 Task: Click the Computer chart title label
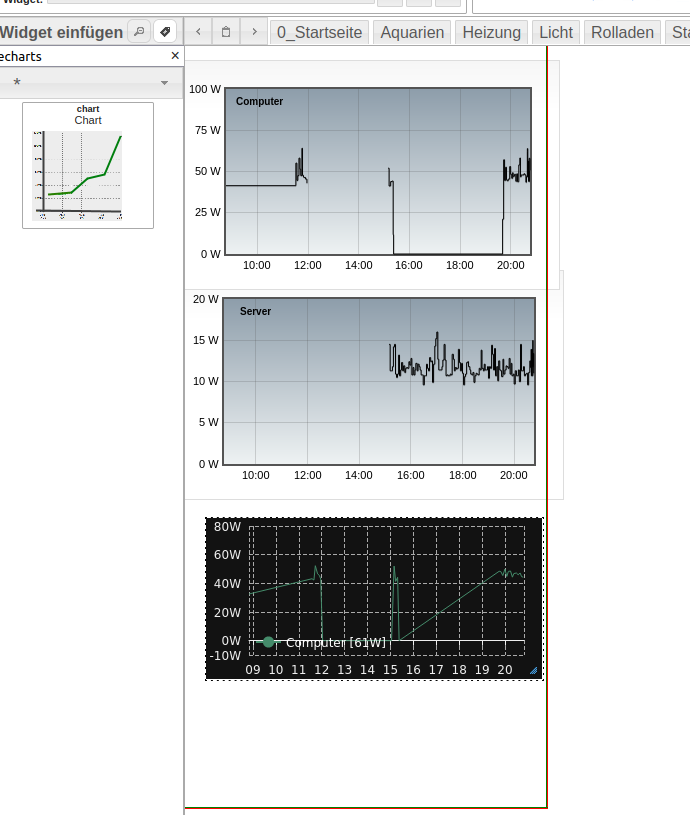(x=259, y=101)
